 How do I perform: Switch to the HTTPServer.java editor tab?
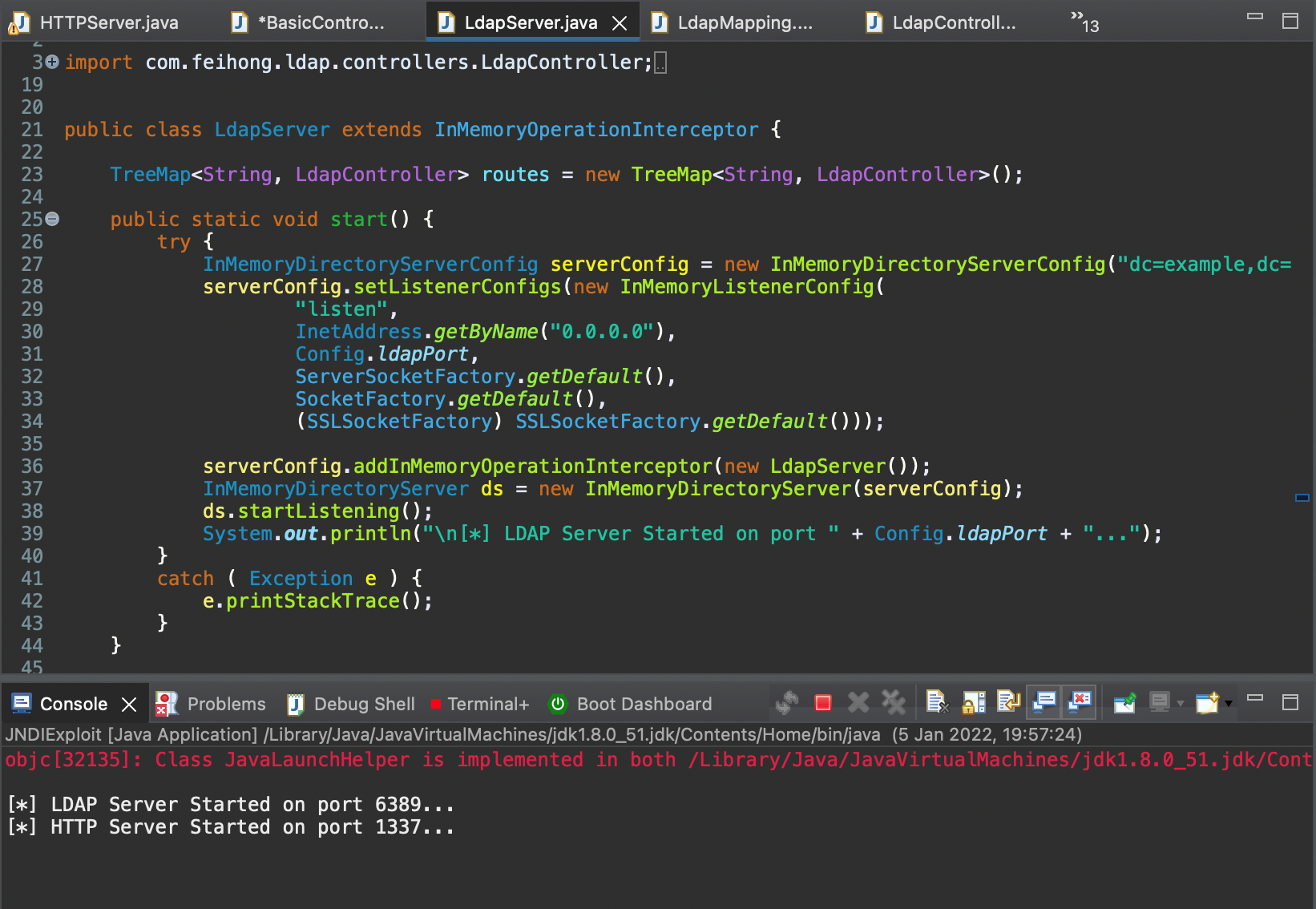(95, 22)
